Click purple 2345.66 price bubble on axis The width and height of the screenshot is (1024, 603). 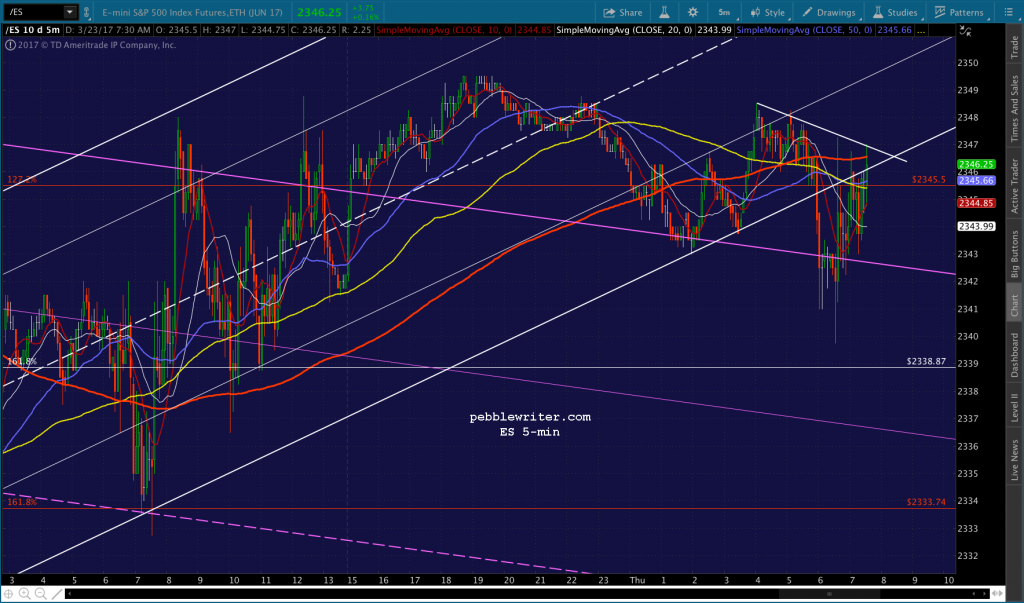[976, 180]
